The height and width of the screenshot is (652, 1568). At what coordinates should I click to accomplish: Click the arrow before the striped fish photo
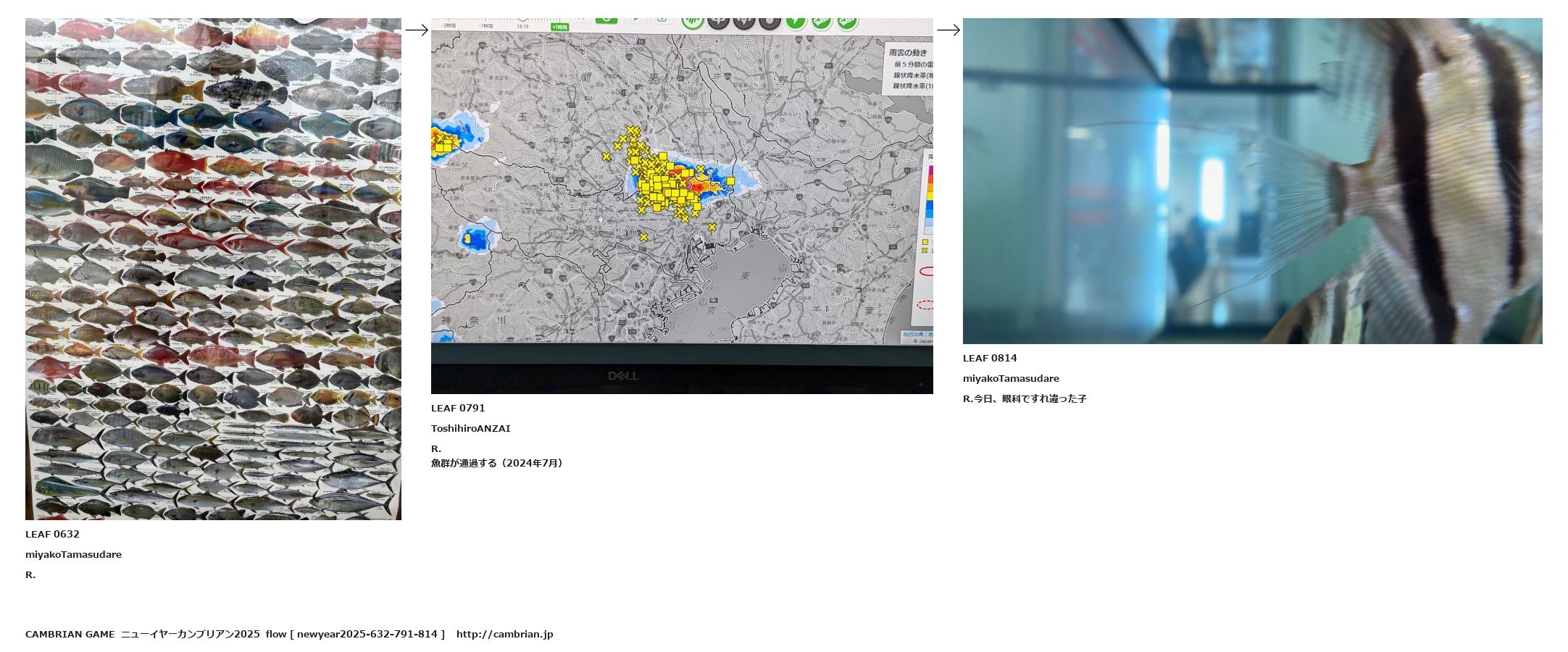(948, 30)
